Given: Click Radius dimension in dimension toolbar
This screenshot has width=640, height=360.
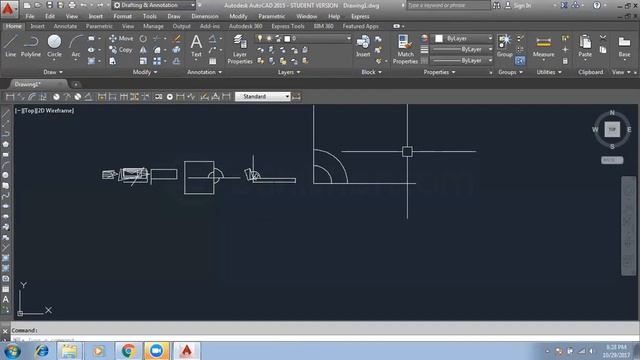Looking at the screenshot, I should coord(56,96).
